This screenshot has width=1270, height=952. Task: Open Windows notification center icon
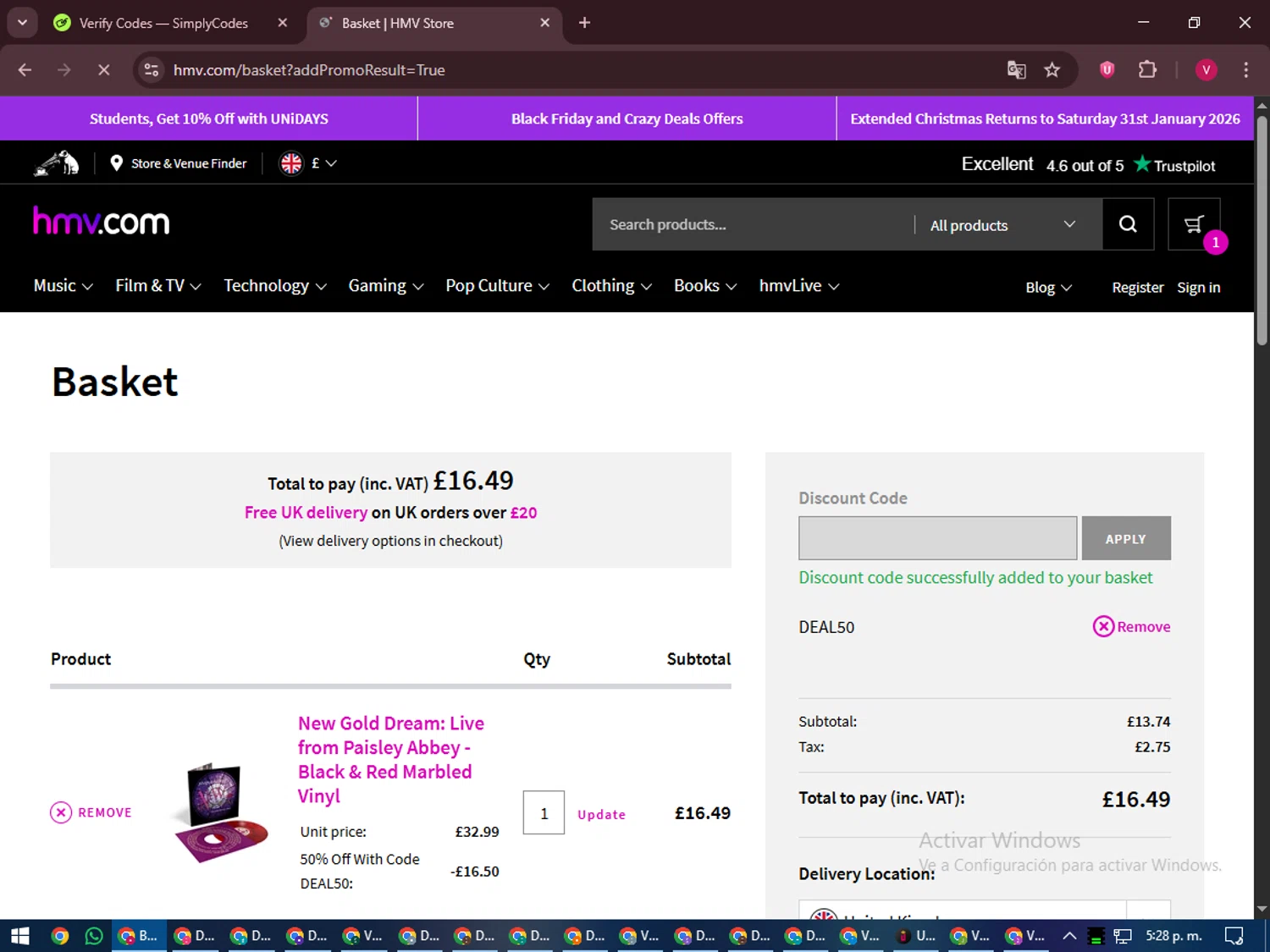(1234, 936)
